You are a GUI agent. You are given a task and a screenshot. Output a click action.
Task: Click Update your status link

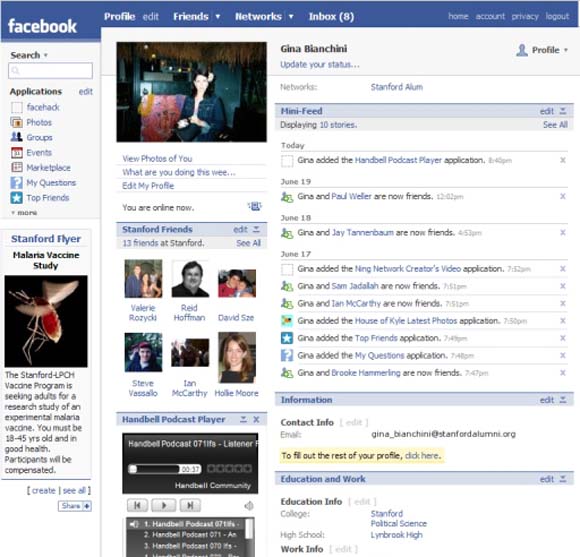coord(320,64)
